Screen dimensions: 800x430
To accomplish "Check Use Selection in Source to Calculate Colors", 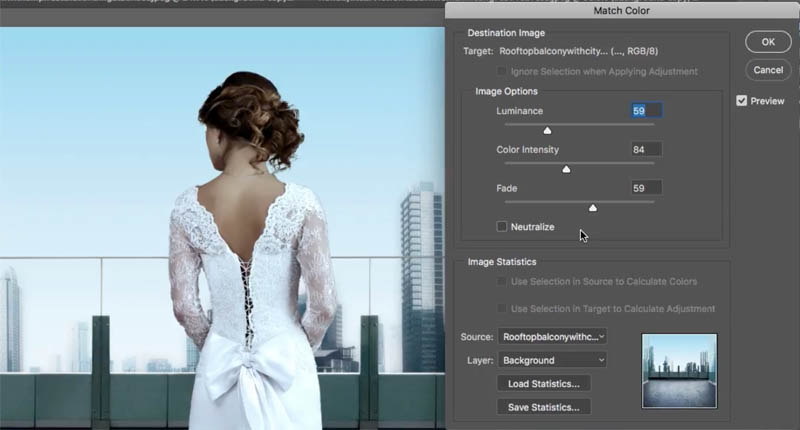I will [x=502, y=281].
